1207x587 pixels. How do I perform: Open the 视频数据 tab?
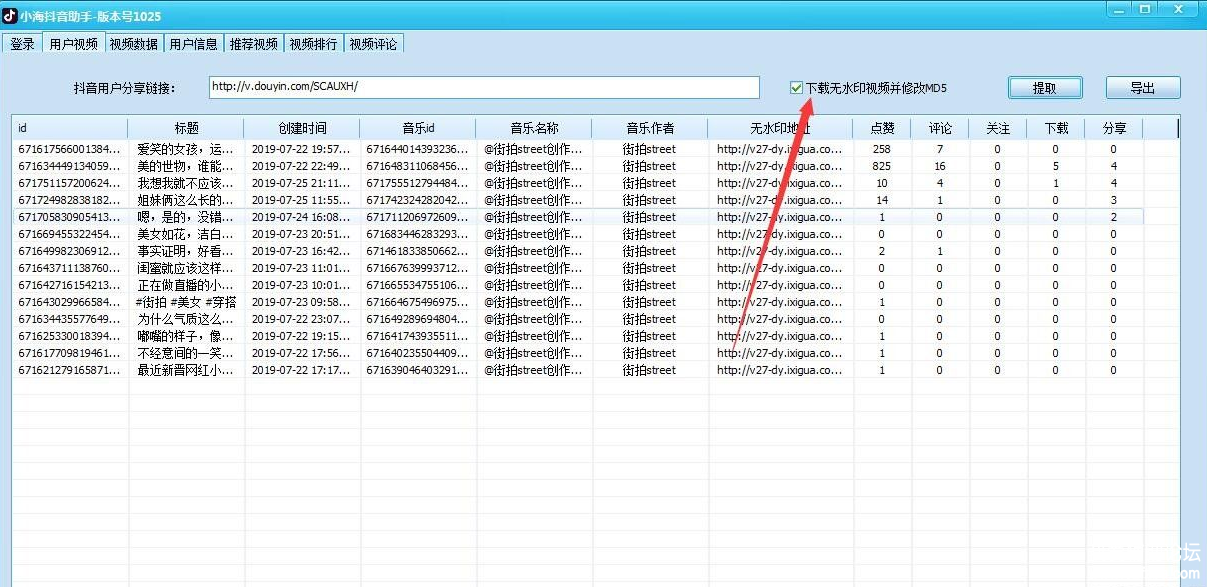133,44
